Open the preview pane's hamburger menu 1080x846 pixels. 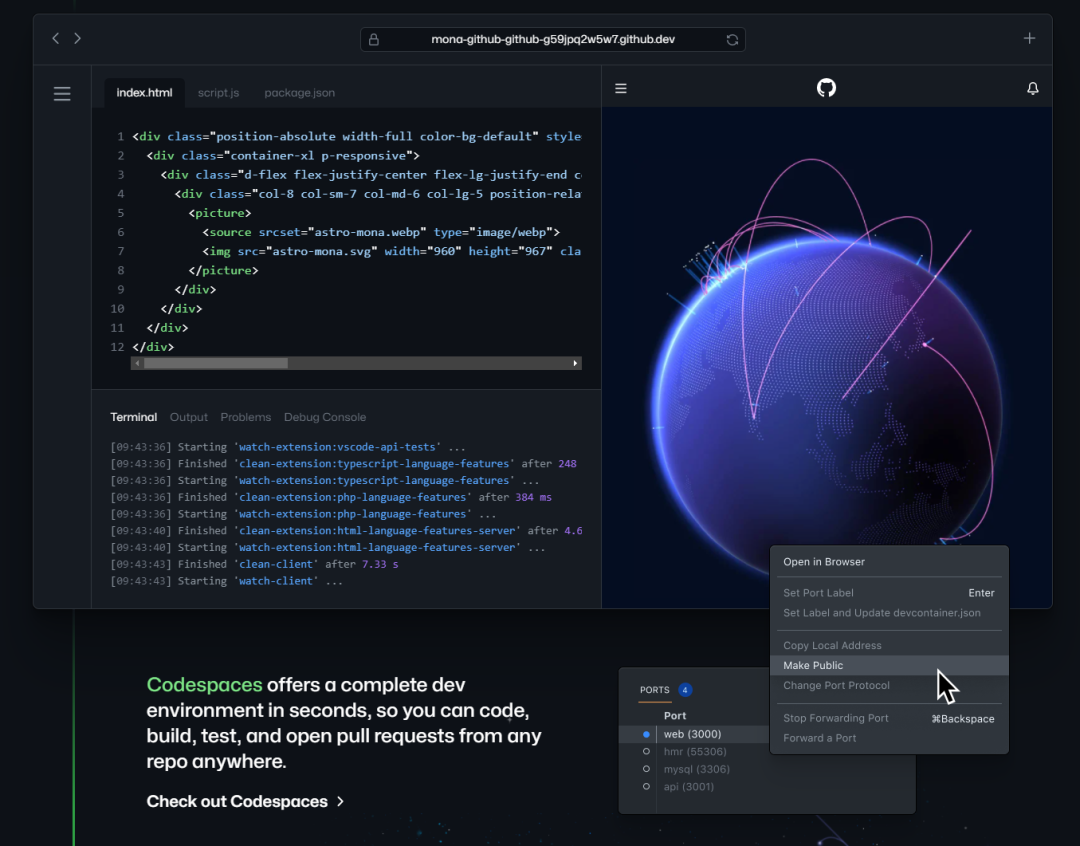621,88
